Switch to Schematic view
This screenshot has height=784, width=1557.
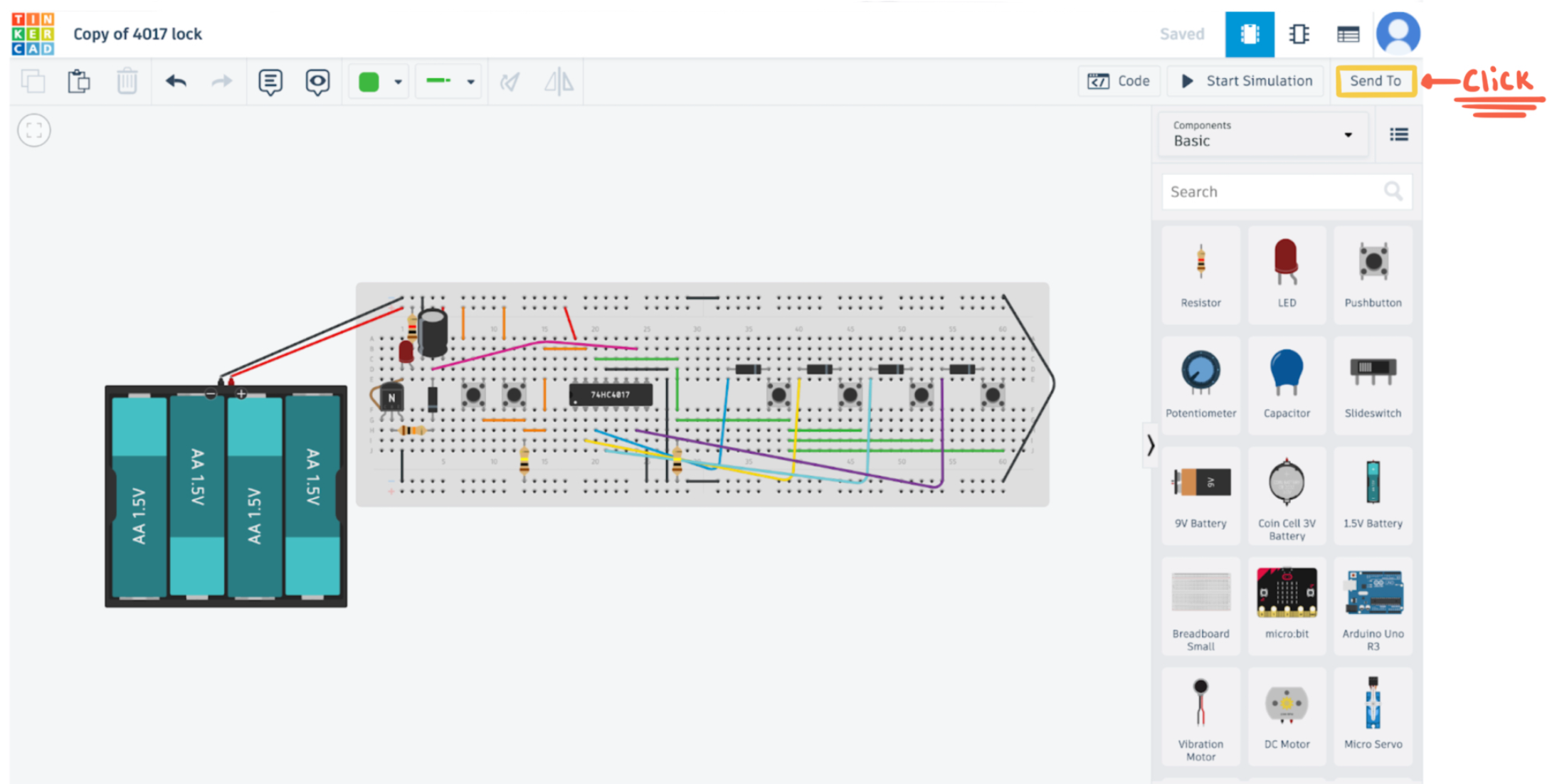(1299, 34)
